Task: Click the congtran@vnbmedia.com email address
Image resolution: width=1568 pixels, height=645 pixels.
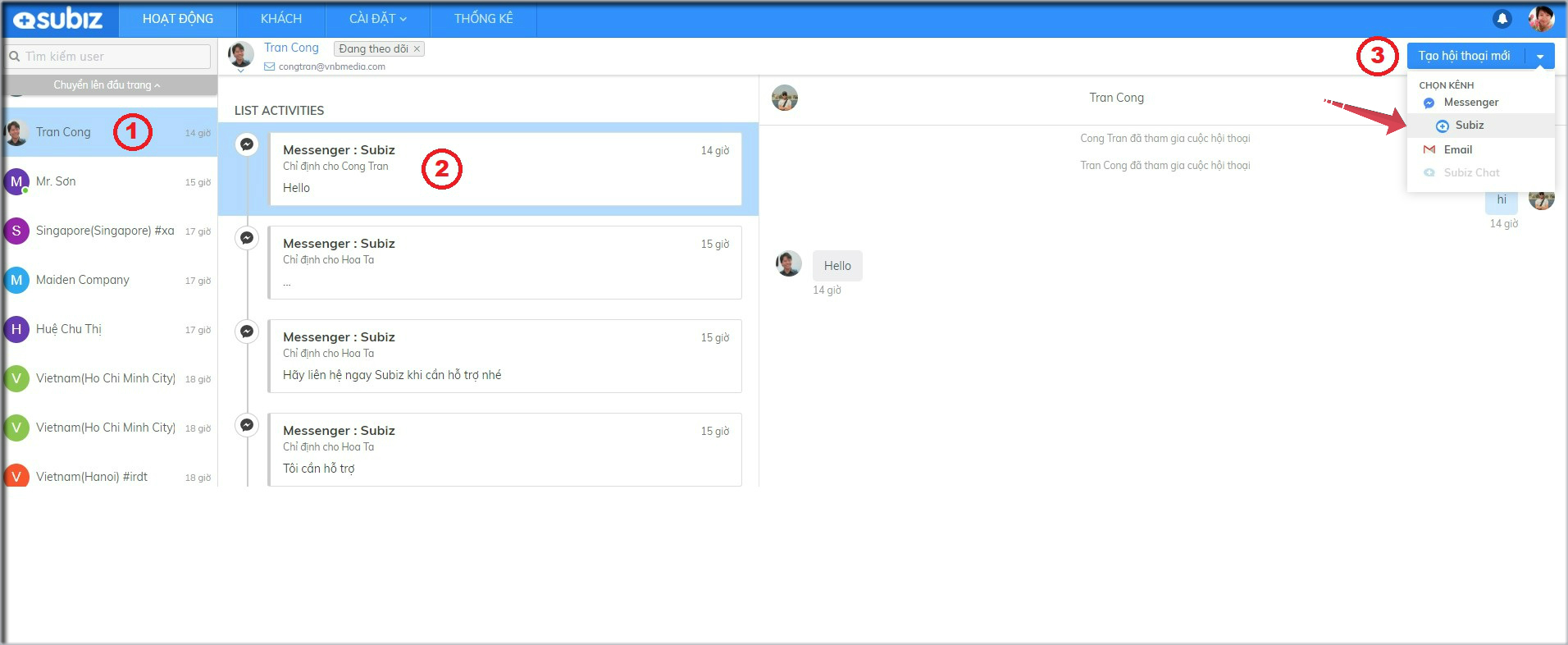Action: pyautogui.click(x=331, y=66)
